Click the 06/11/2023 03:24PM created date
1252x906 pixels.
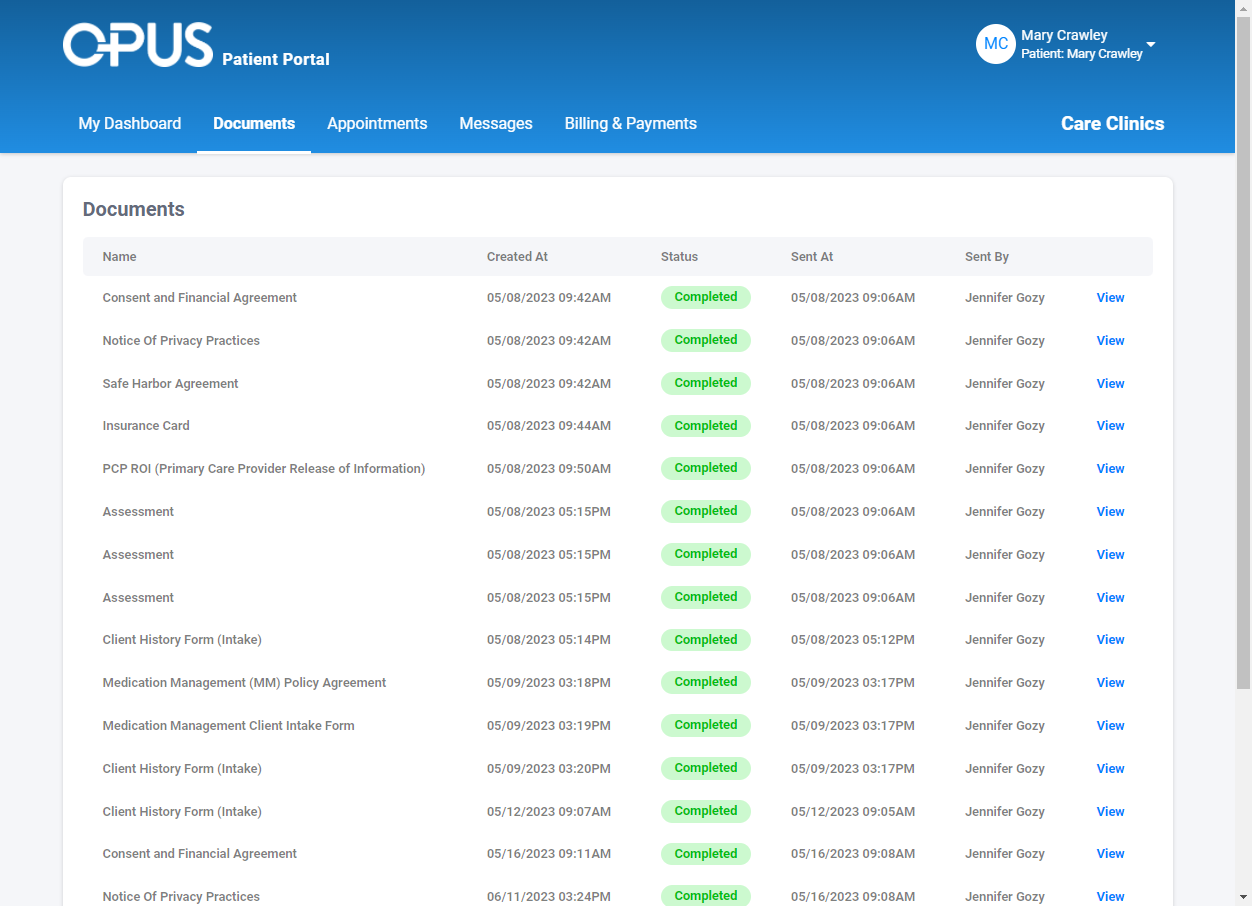[x=549, y=897]
